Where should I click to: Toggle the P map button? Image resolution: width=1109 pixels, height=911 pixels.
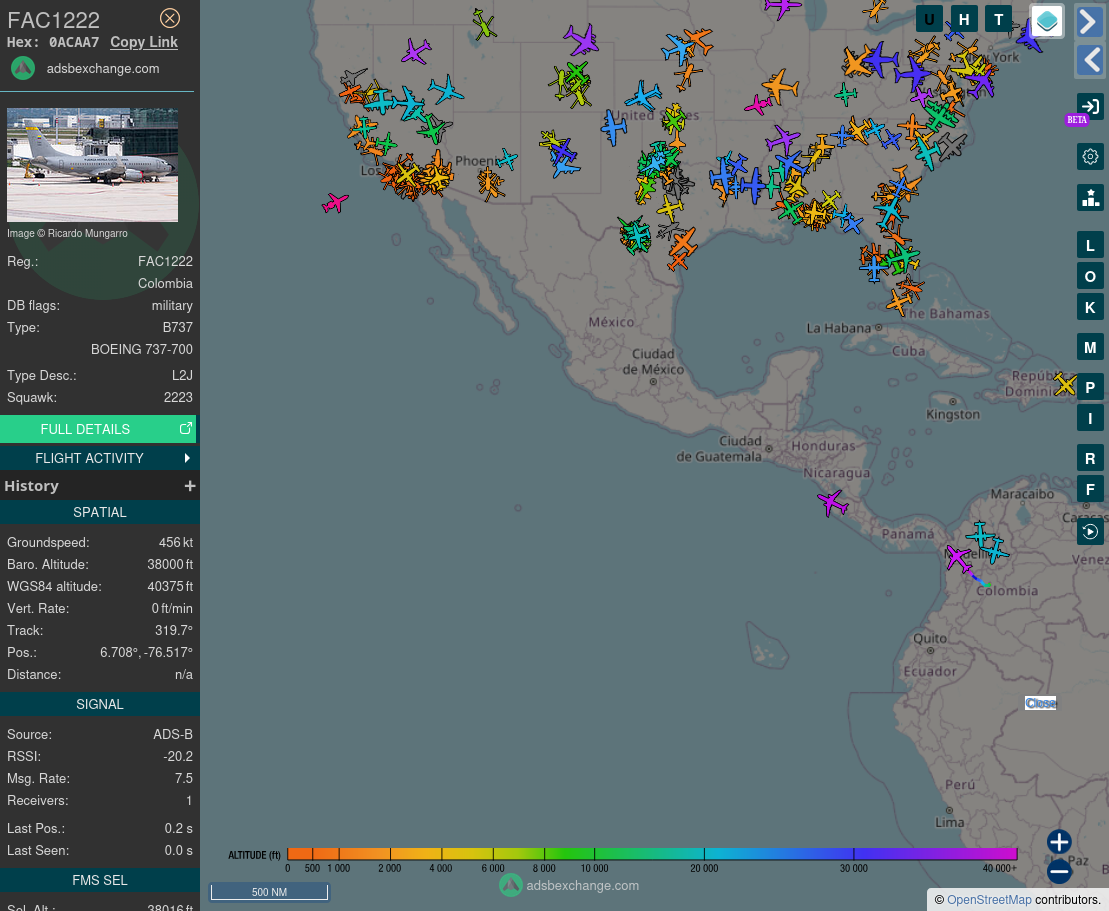click(1090, 387)
